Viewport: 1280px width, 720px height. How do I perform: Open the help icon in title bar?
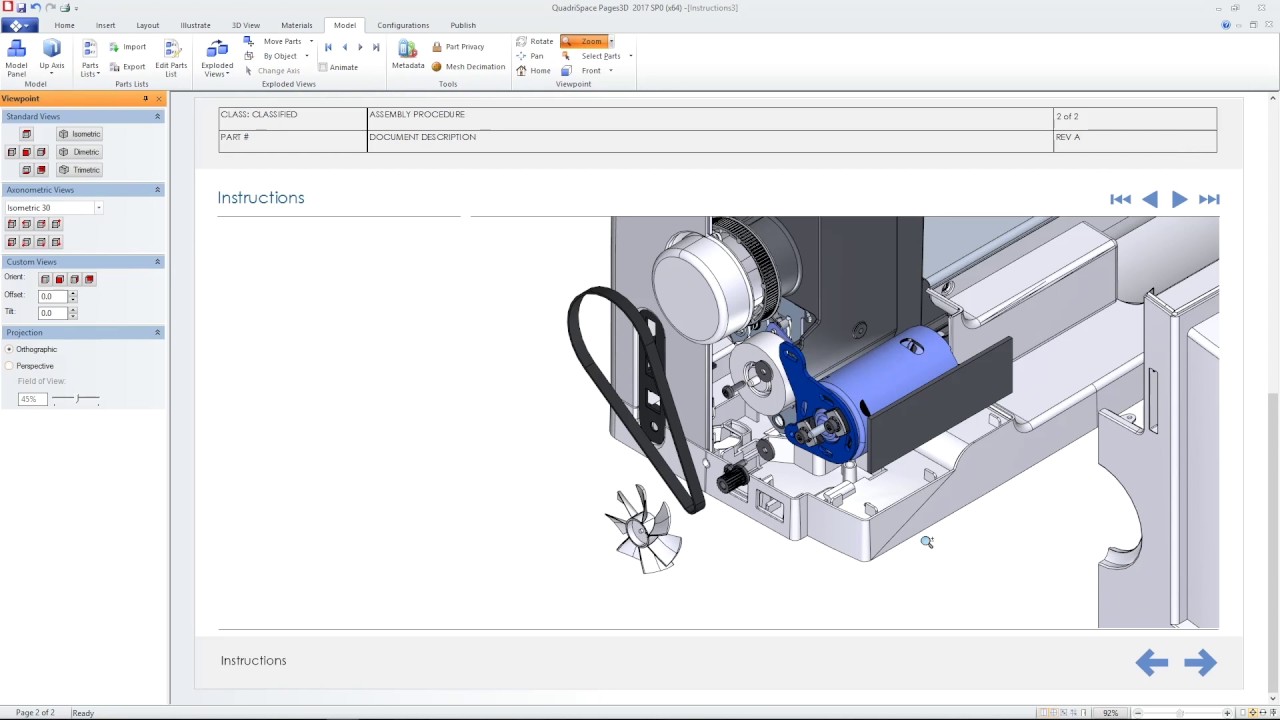click(x=1226, y=25)
